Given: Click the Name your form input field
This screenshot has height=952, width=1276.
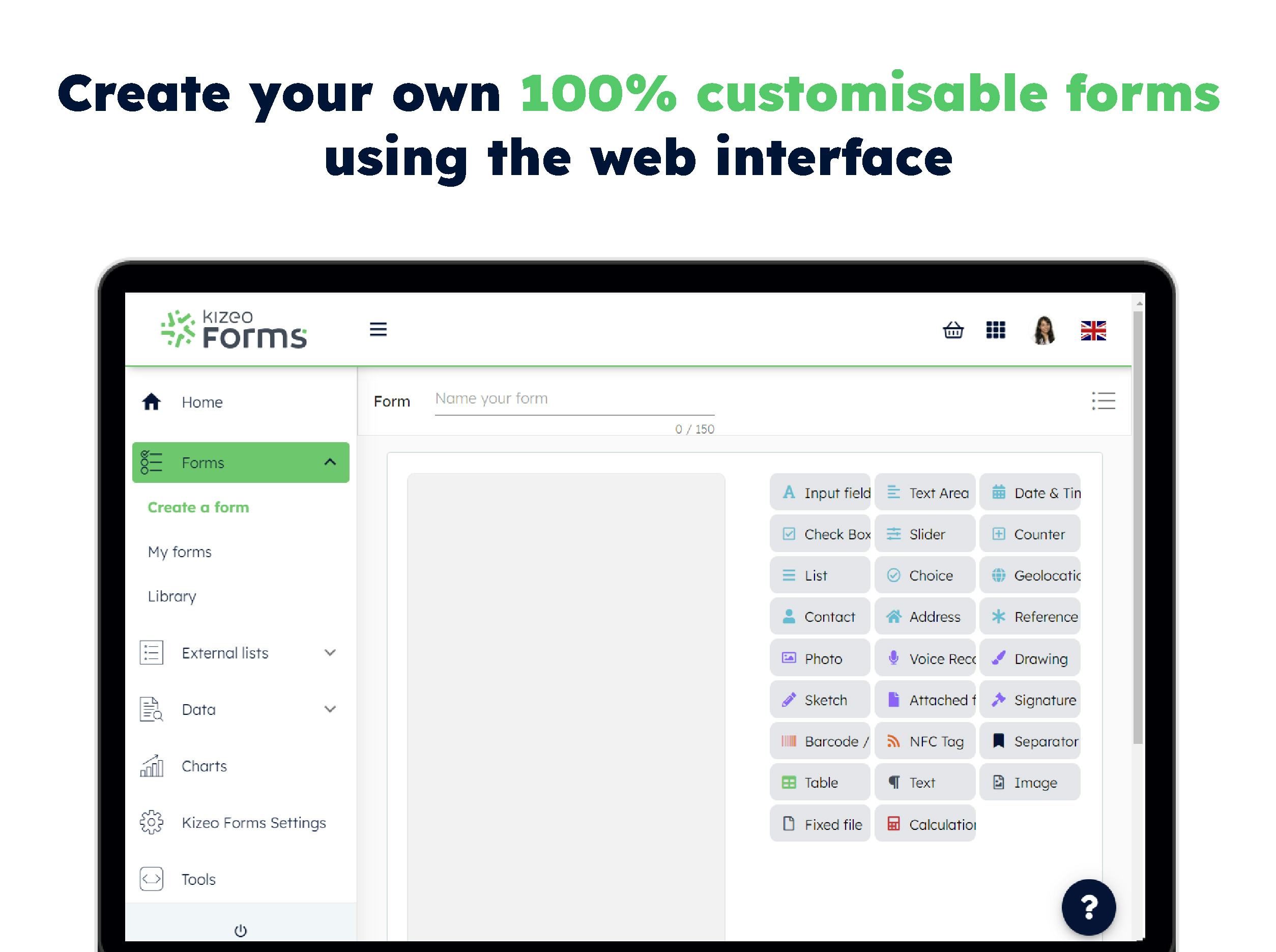Looking at the screenshot, I should pyautogui.click(x=573, y=398).
